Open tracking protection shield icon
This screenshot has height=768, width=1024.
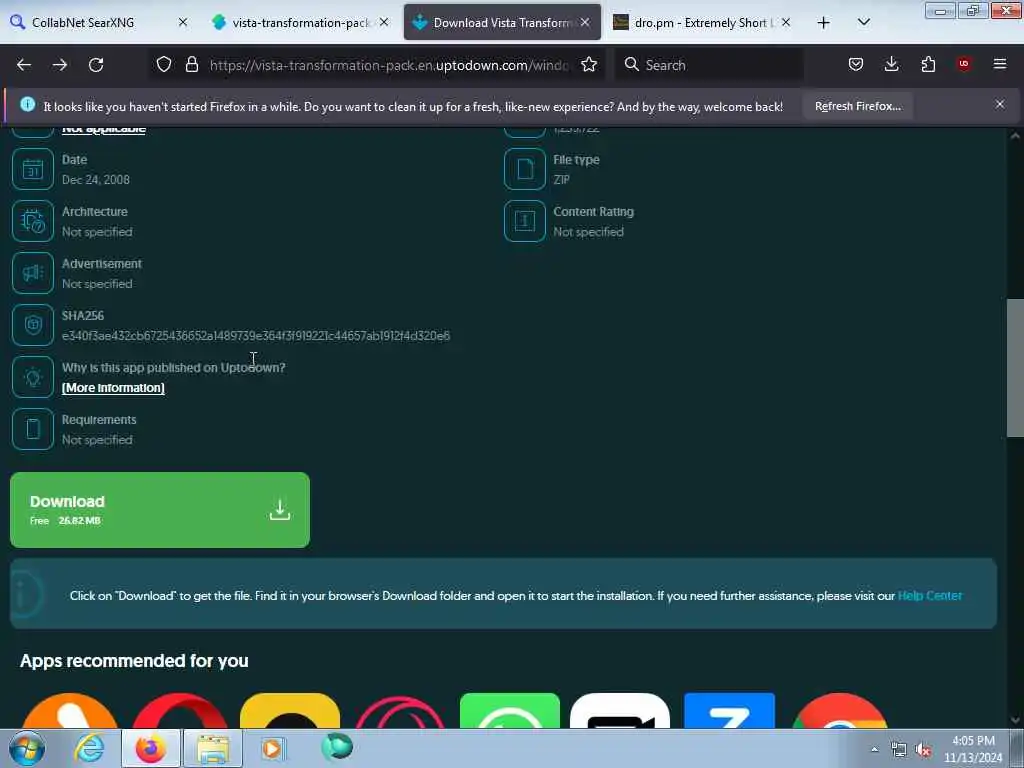point(164,64)
